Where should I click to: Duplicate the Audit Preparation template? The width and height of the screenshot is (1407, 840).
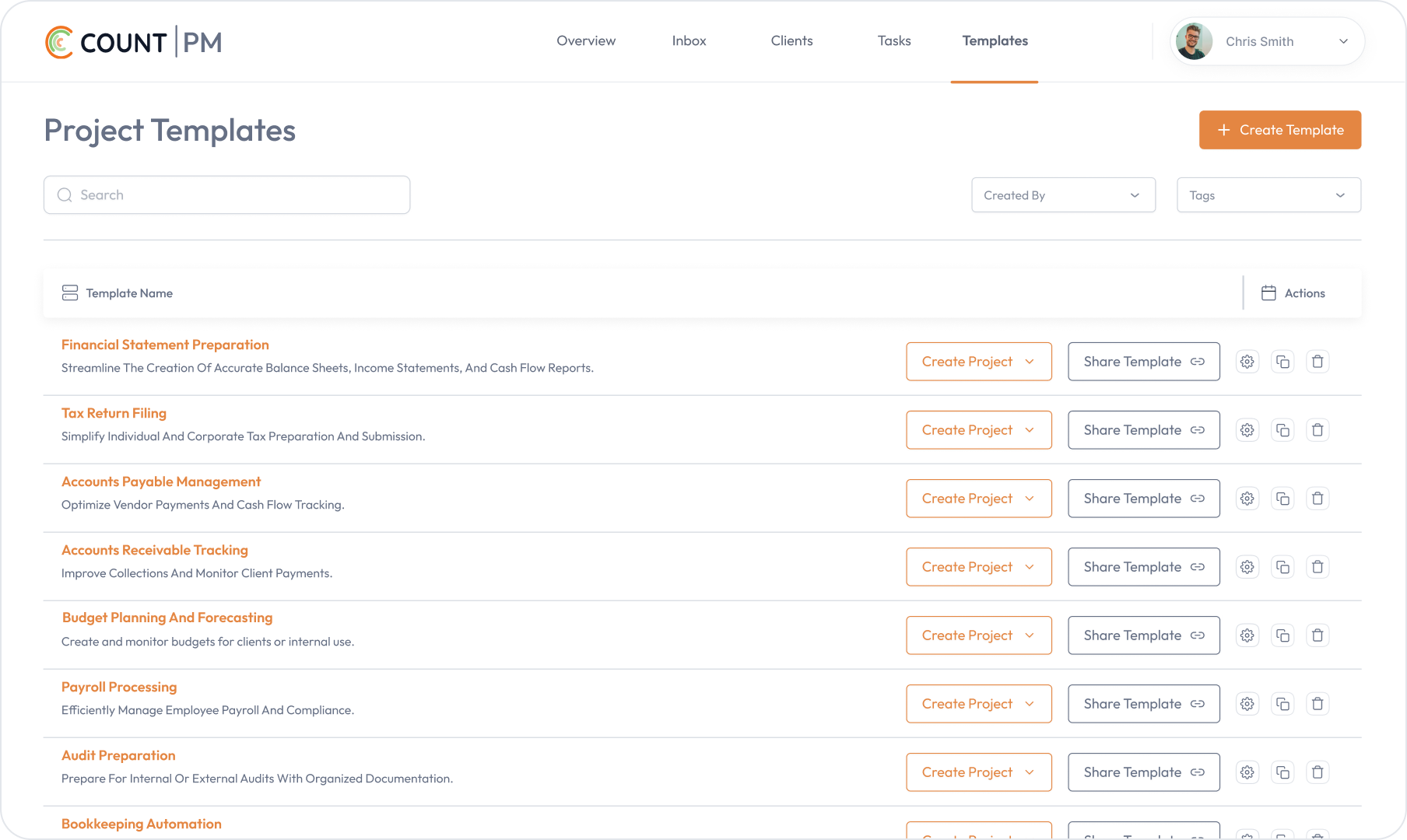click(1282, 772)
